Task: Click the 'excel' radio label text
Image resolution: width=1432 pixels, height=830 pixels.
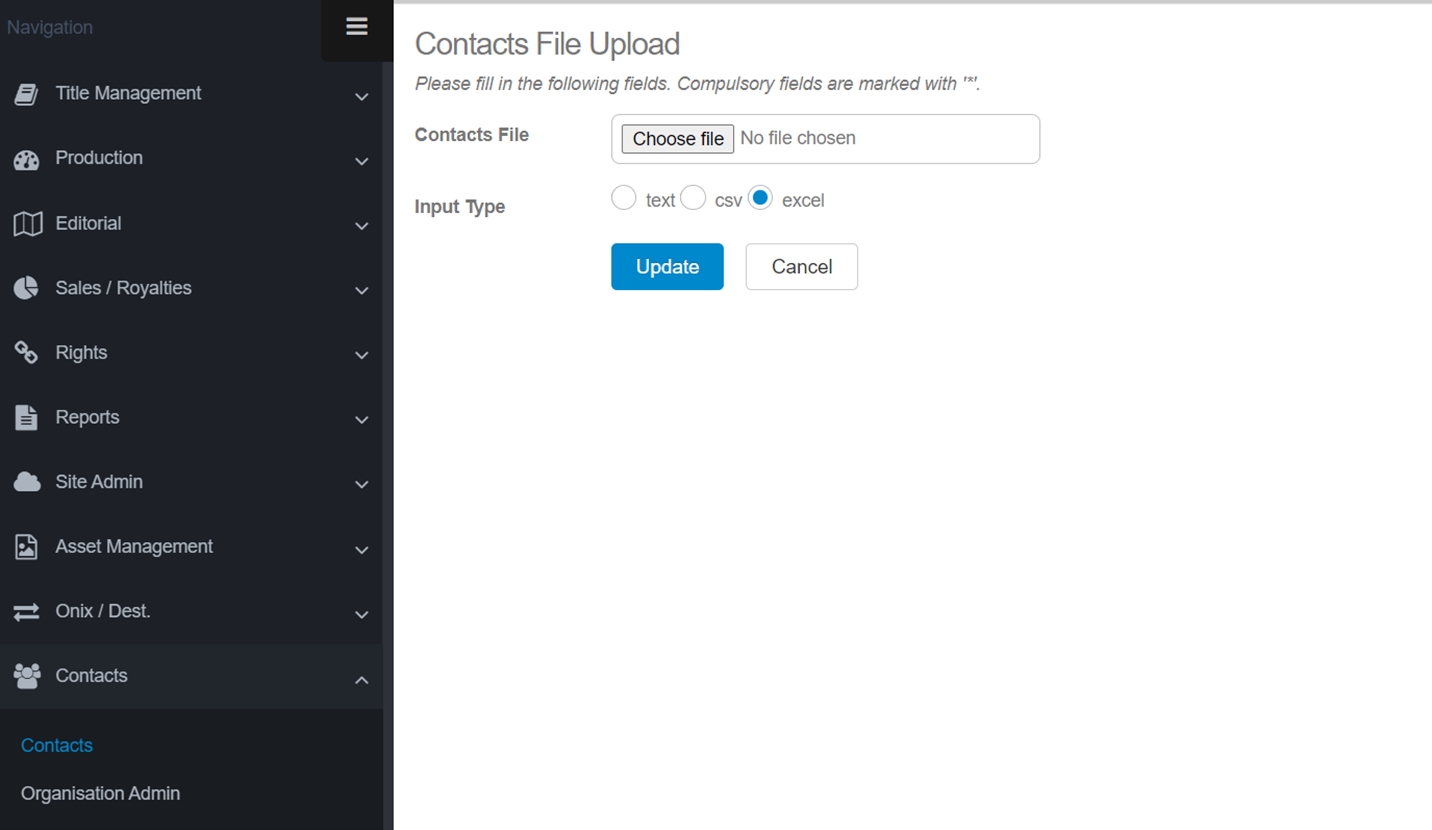Action: (x=803, y=200)
